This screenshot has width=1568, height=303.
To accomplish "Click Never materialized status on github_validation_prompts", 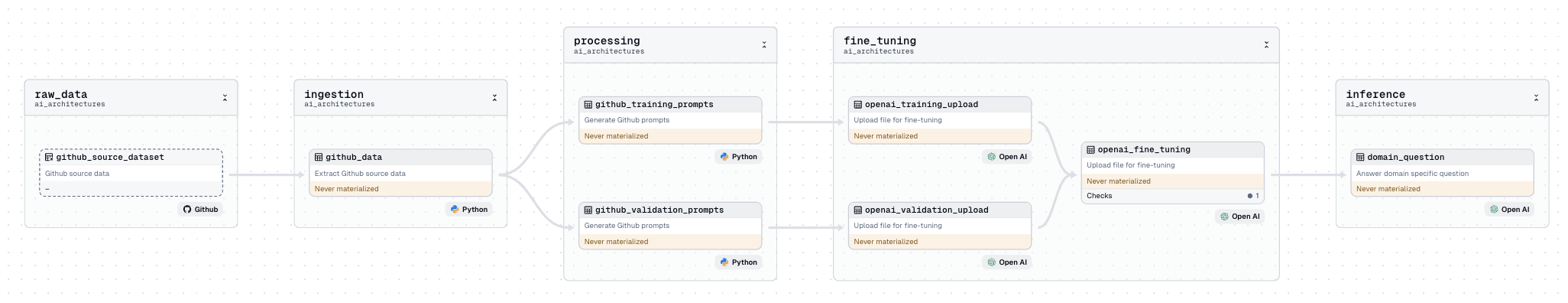I will pyautogui.click(x=616, y=242).
